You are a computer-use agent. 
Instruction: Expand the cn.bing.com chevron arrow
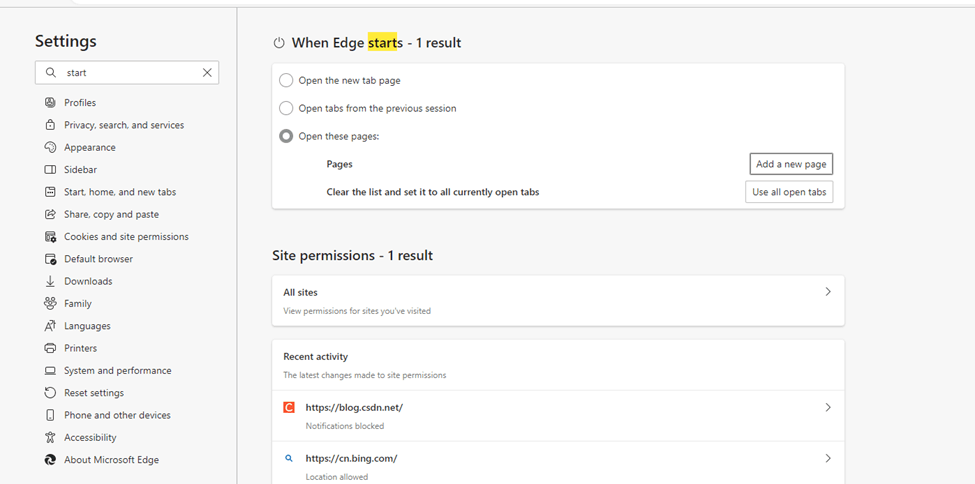pyautogui.click(x=828, y=458)
